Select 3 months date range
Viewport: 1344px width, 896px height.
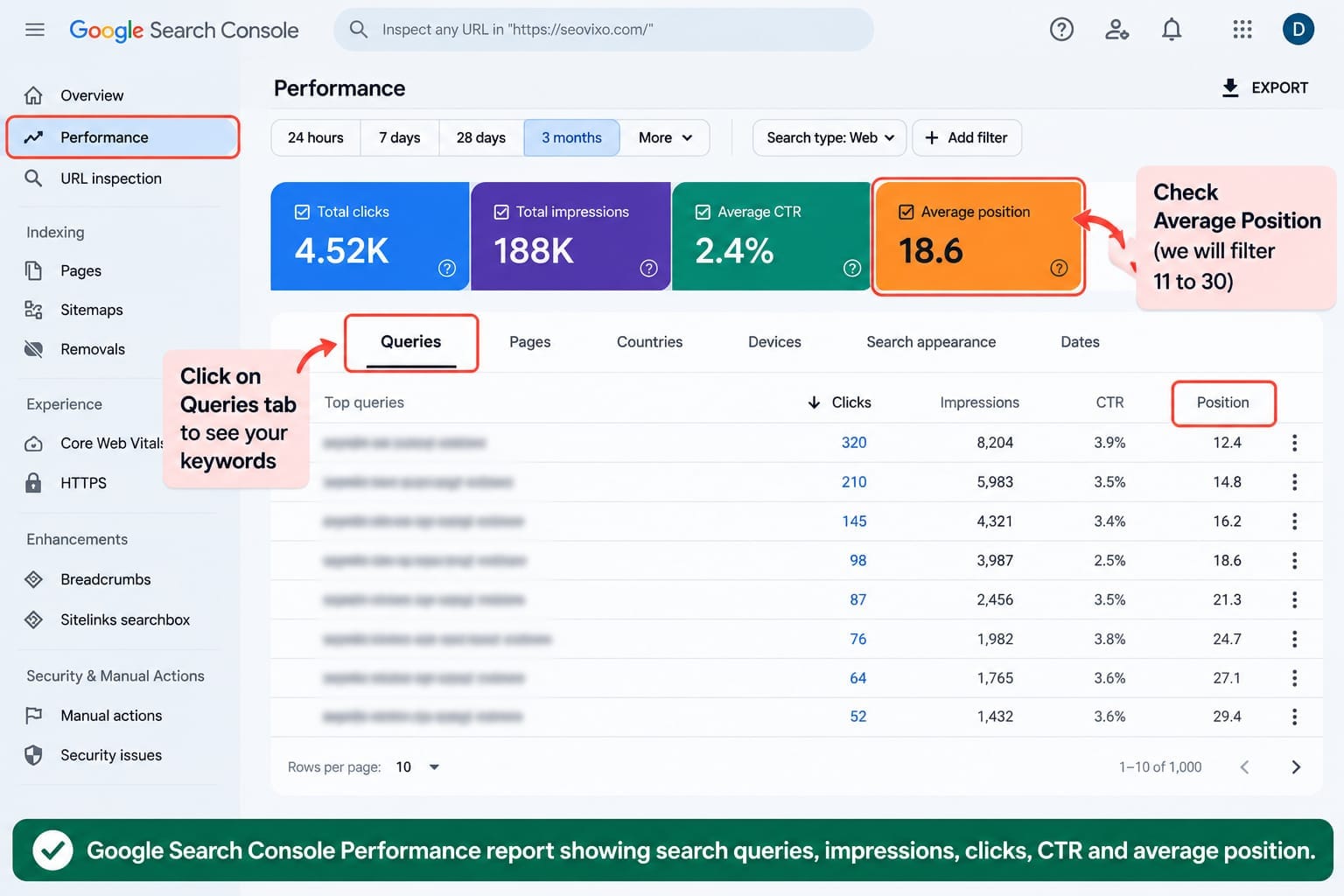coord(571,138)
